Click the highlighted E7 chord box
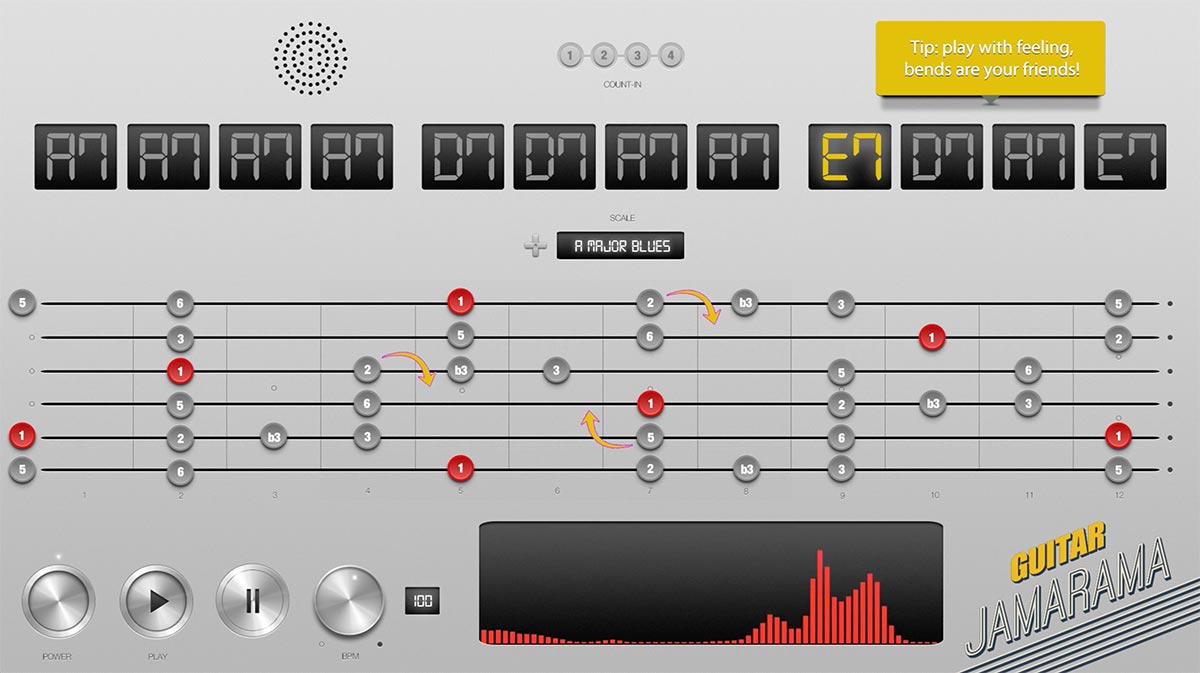The height and width of the screenshot is (673, 1200). coord(849,157)
